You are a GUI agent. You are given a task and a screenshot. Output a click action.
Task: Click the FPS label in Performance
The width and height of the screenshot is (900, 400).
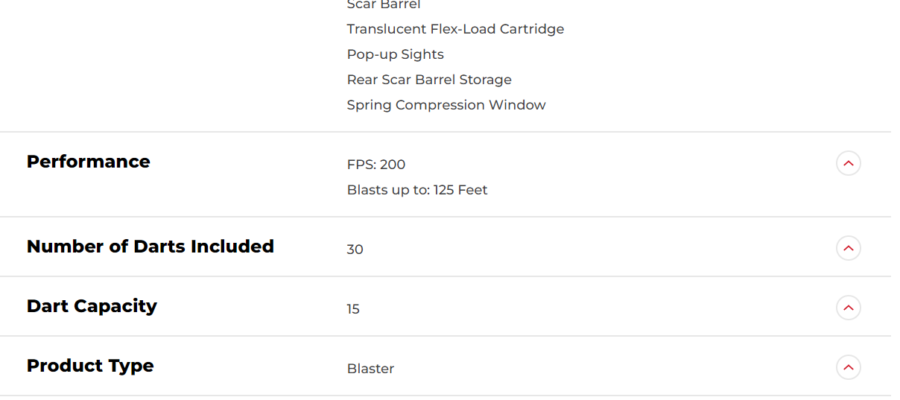tap(359, 164)
